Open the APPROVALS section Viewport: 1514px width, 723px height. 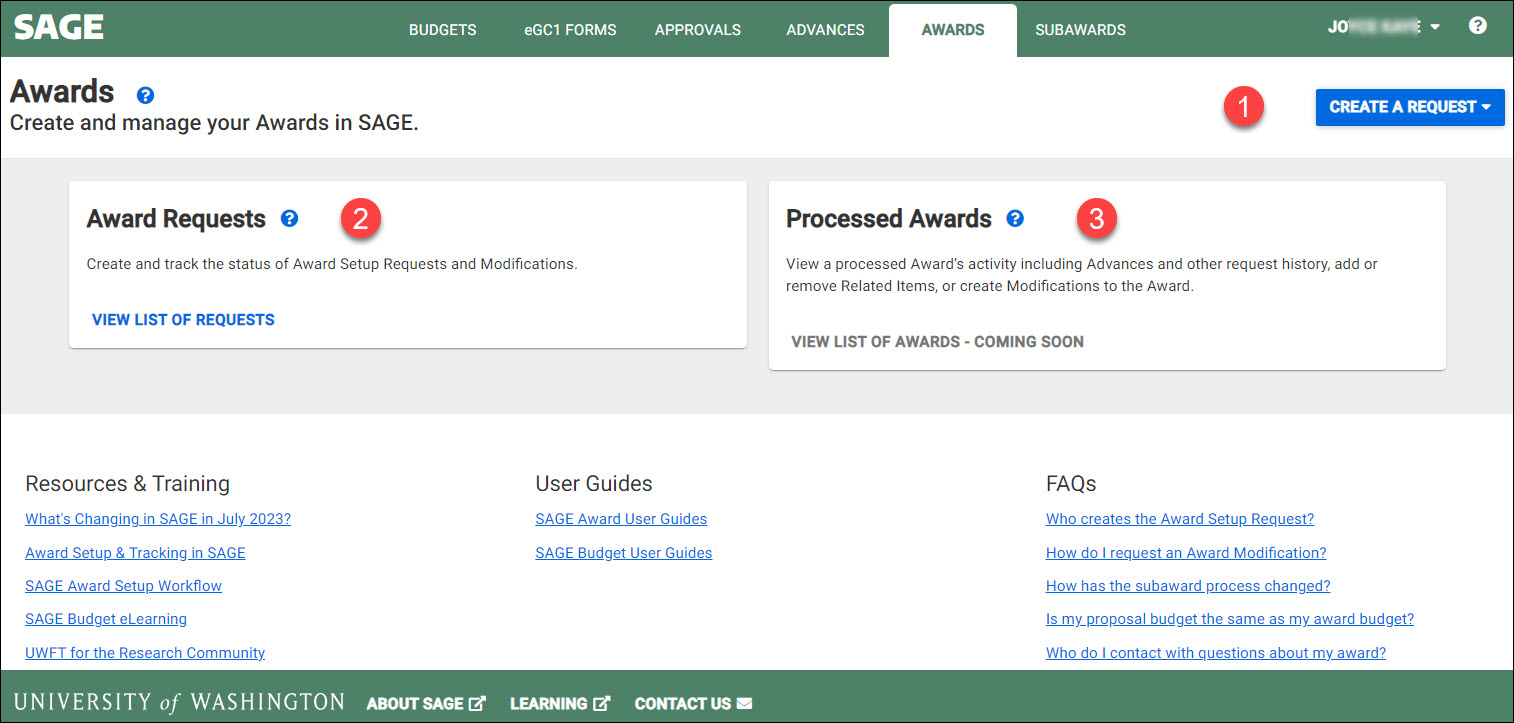pos(697,30)
